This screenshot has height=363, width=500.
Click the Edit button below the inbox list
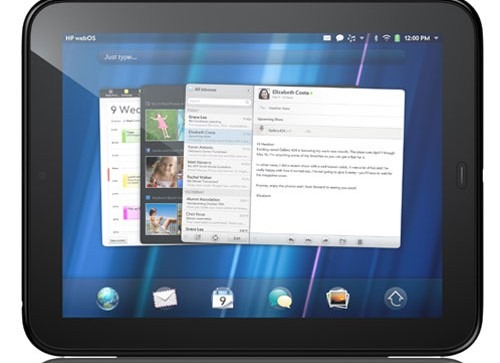coord(237,238)
